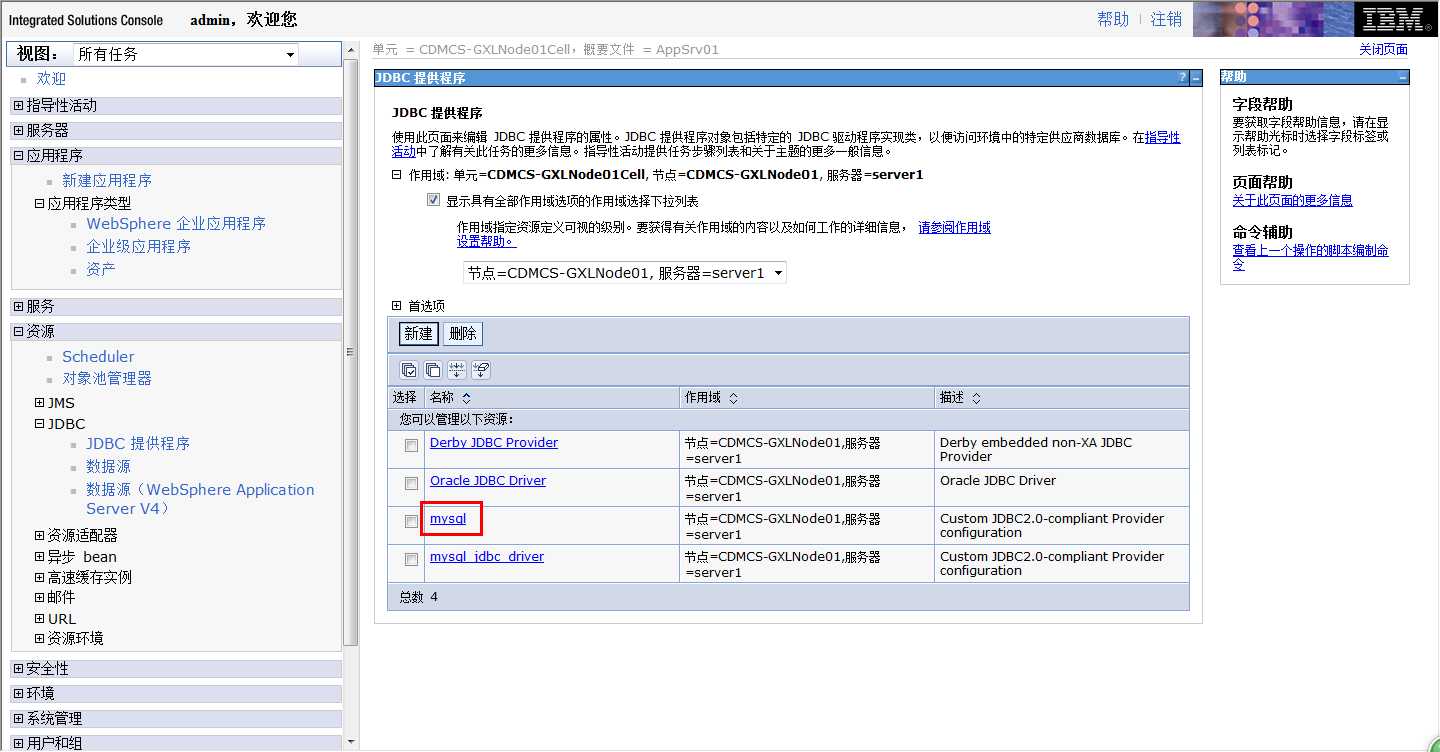Screen dimensions: 1440x752
Task: Tick the checkbox for Derby JDBC Provider
Action: point(411,446)
